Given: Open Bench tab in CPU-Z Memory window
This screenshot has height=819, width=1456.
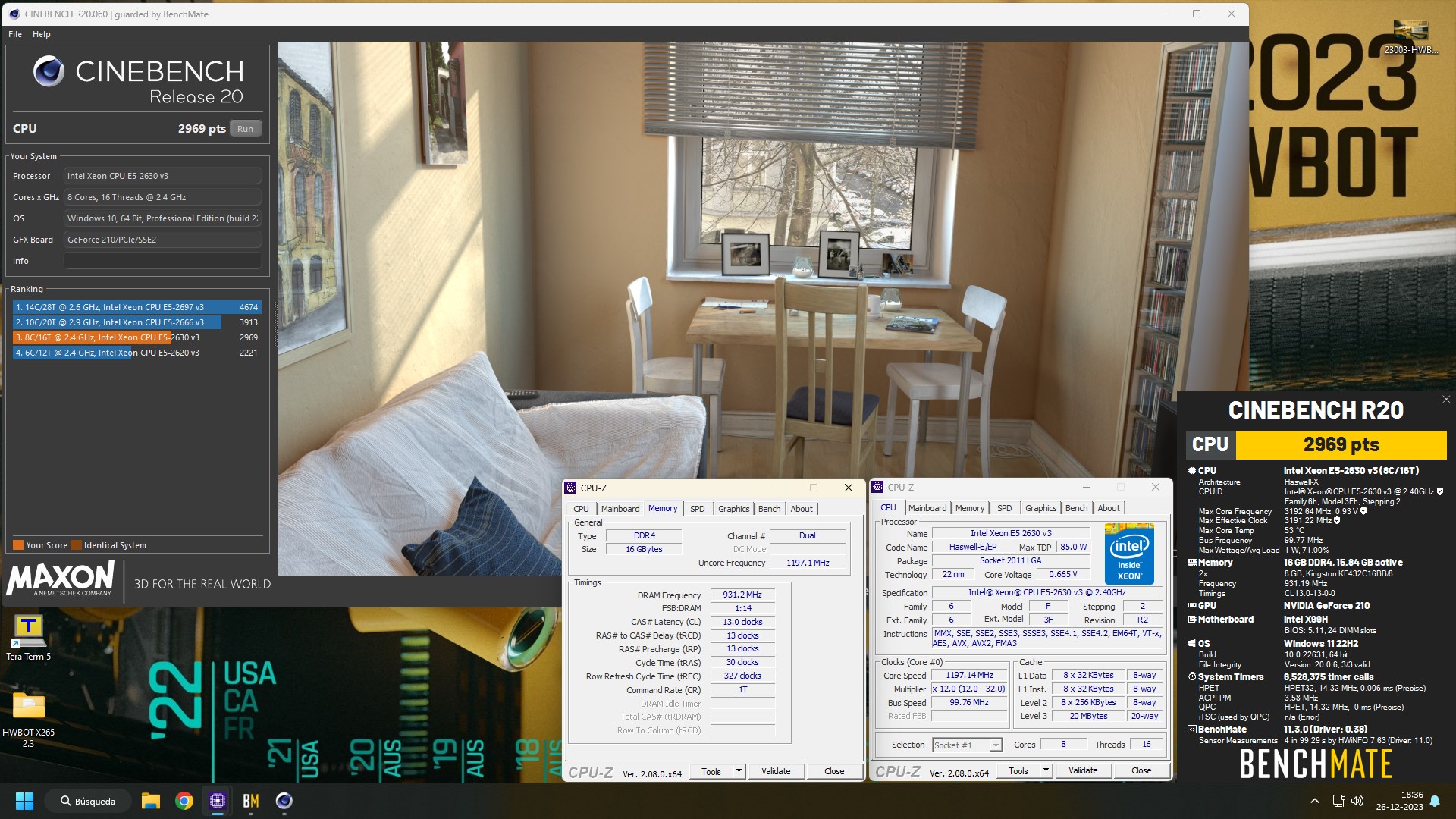Looking at the screenshot, I should tap(769, 509).
